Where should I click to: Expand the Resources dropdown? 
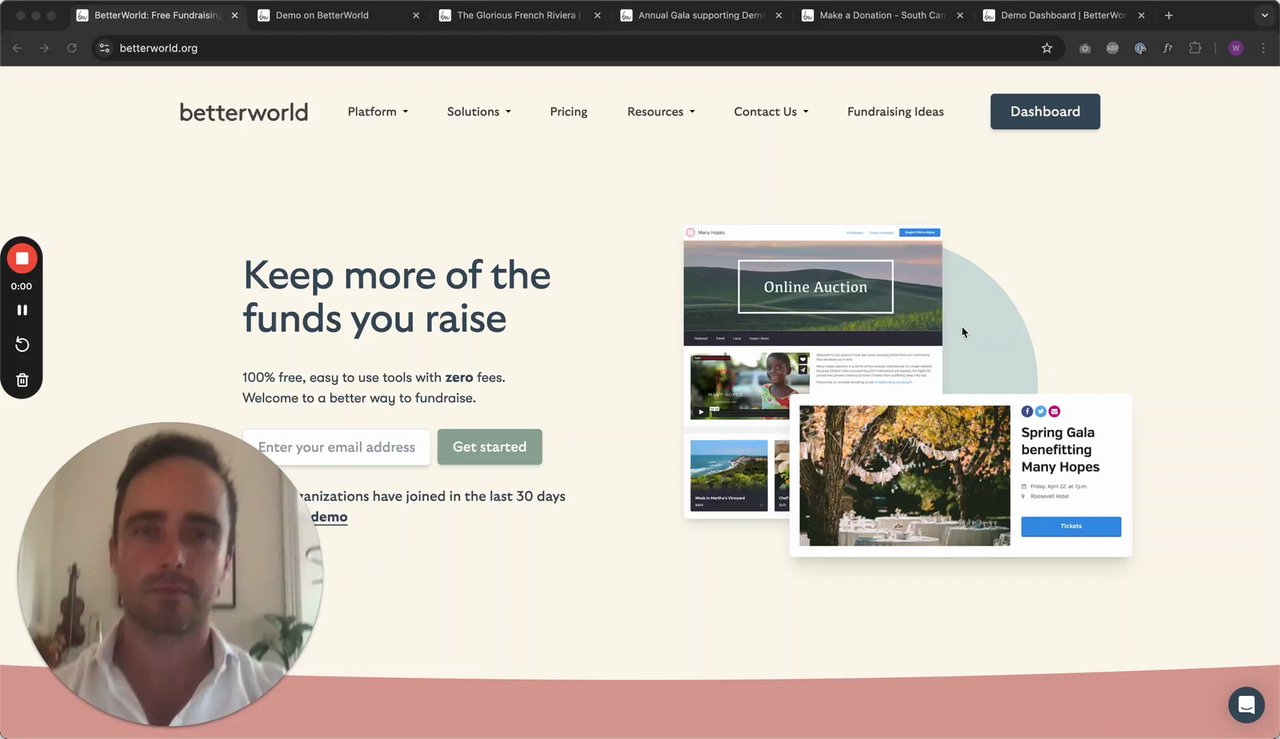point(661,112)
